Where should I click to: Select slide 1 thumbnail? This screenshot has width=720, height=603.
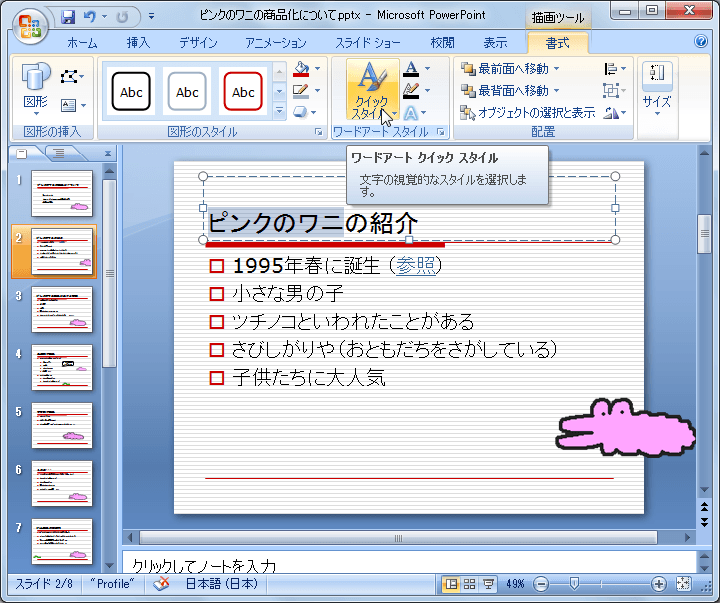coord(62,193)
